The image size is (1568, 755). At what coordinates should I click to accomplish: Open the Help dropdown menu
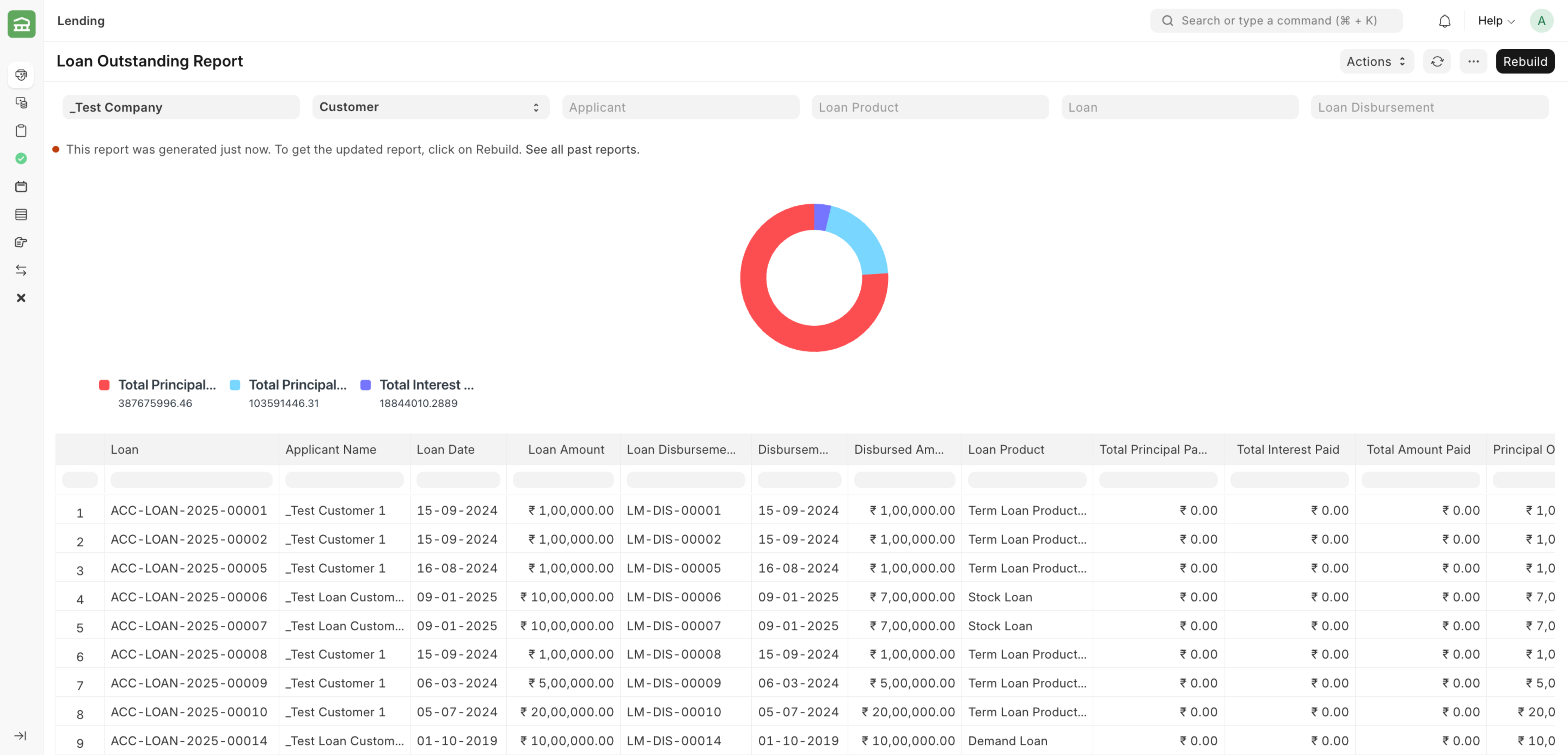click(x=1496, y=21)
